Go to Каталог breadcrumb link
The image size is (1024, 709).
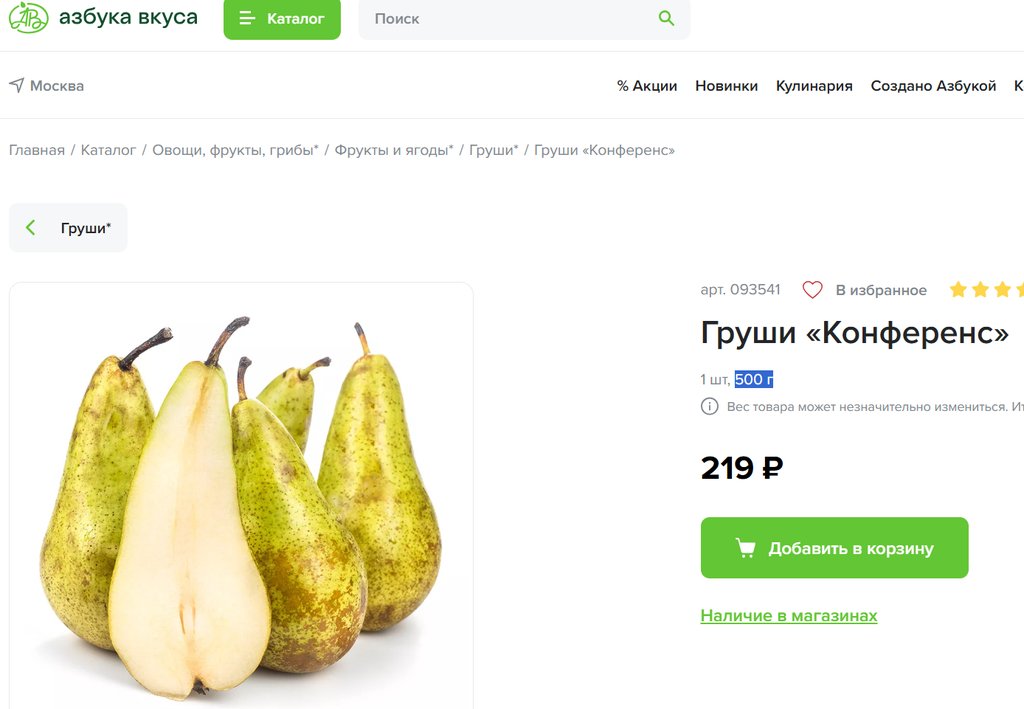[x=108, y=150]
